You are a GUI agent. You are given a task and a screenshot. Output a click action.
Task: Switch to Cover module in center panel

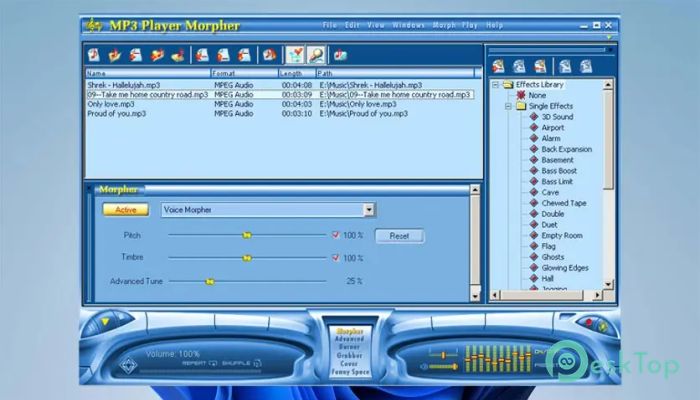click(350, 364)
